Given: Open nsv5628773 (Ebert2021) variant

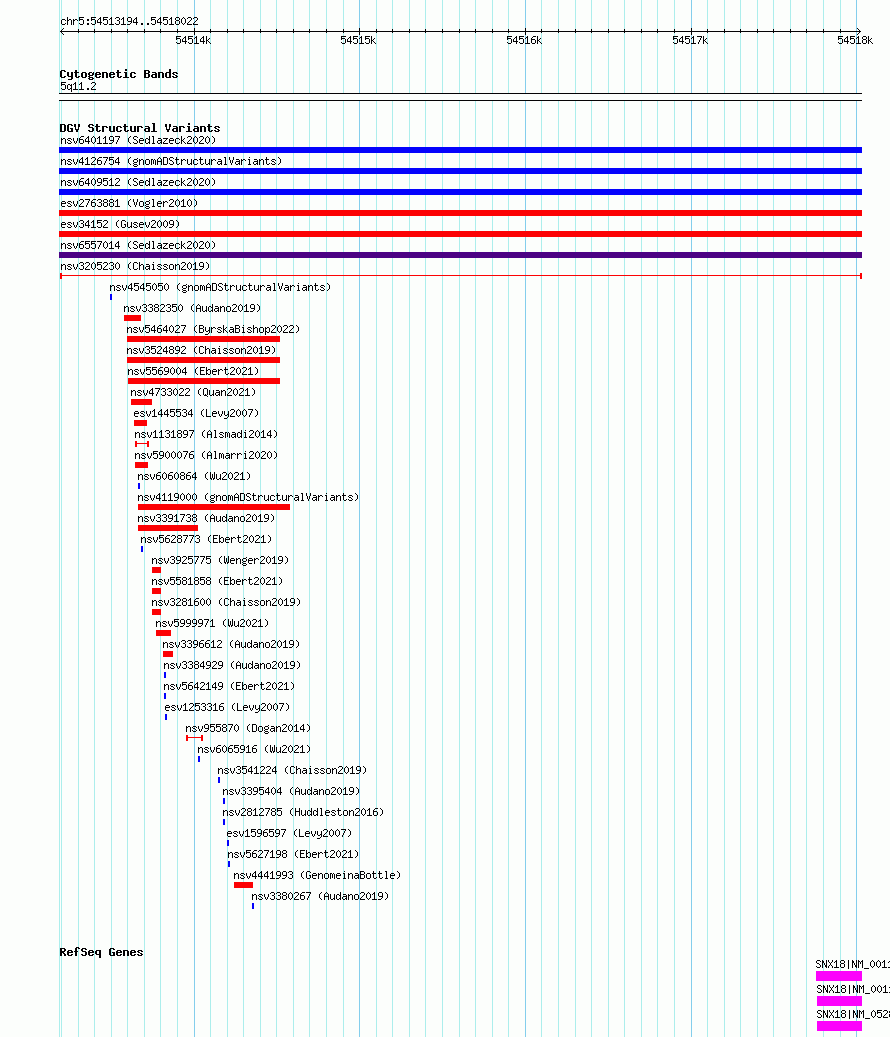Looking at the screenshot, I should pyautogui.click(x=206, y=540).
